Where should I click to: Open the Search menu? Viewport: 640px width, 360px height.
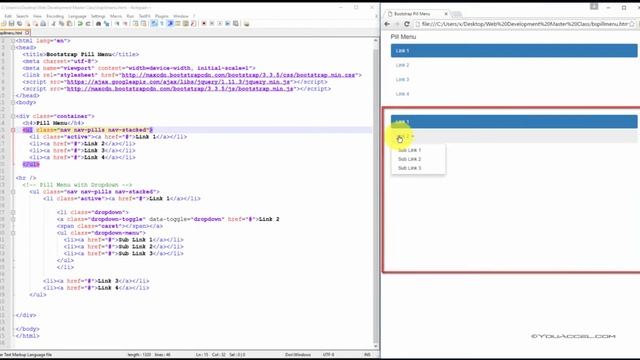[22, 16]
